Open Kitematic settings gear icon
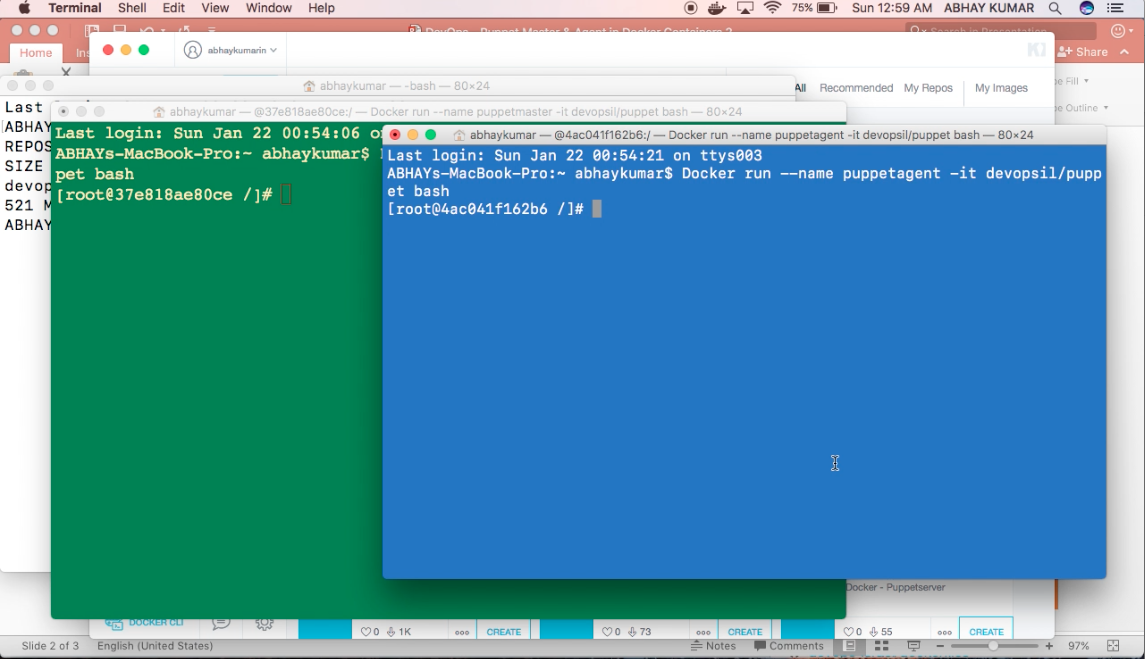The height and width of the screenshot is (659, 1145). point(264,623)
